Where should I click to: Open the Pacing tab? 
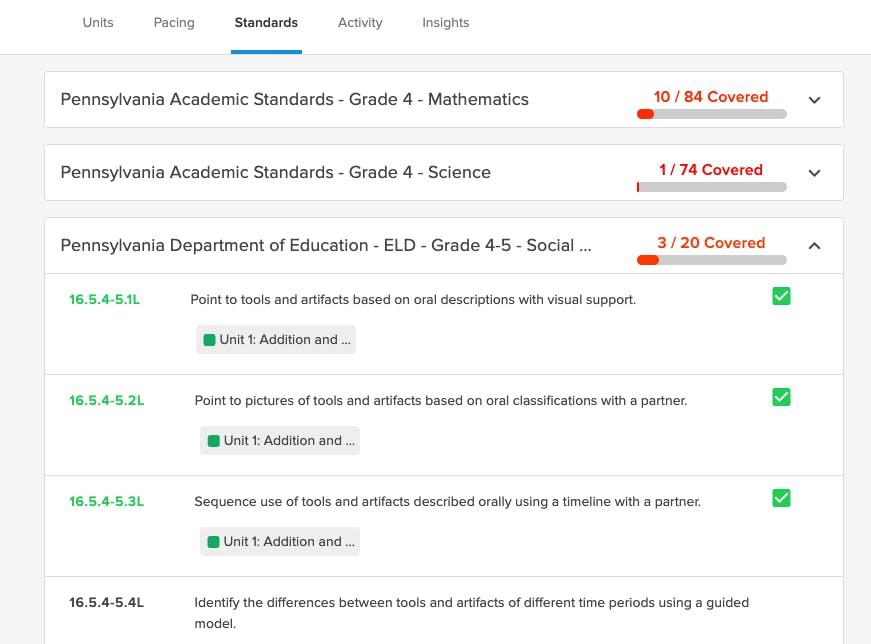coord(174,23)
